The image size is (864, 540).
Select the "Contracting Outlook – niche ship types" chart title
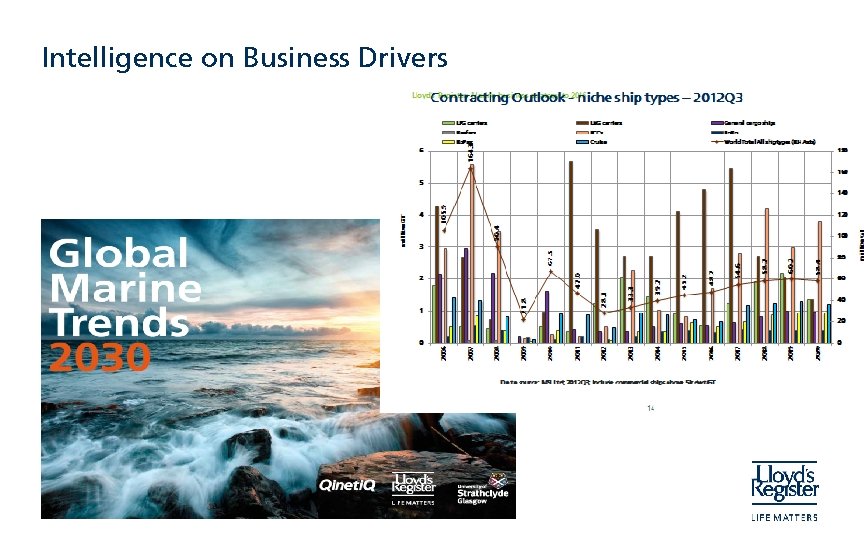click(586, 98)
